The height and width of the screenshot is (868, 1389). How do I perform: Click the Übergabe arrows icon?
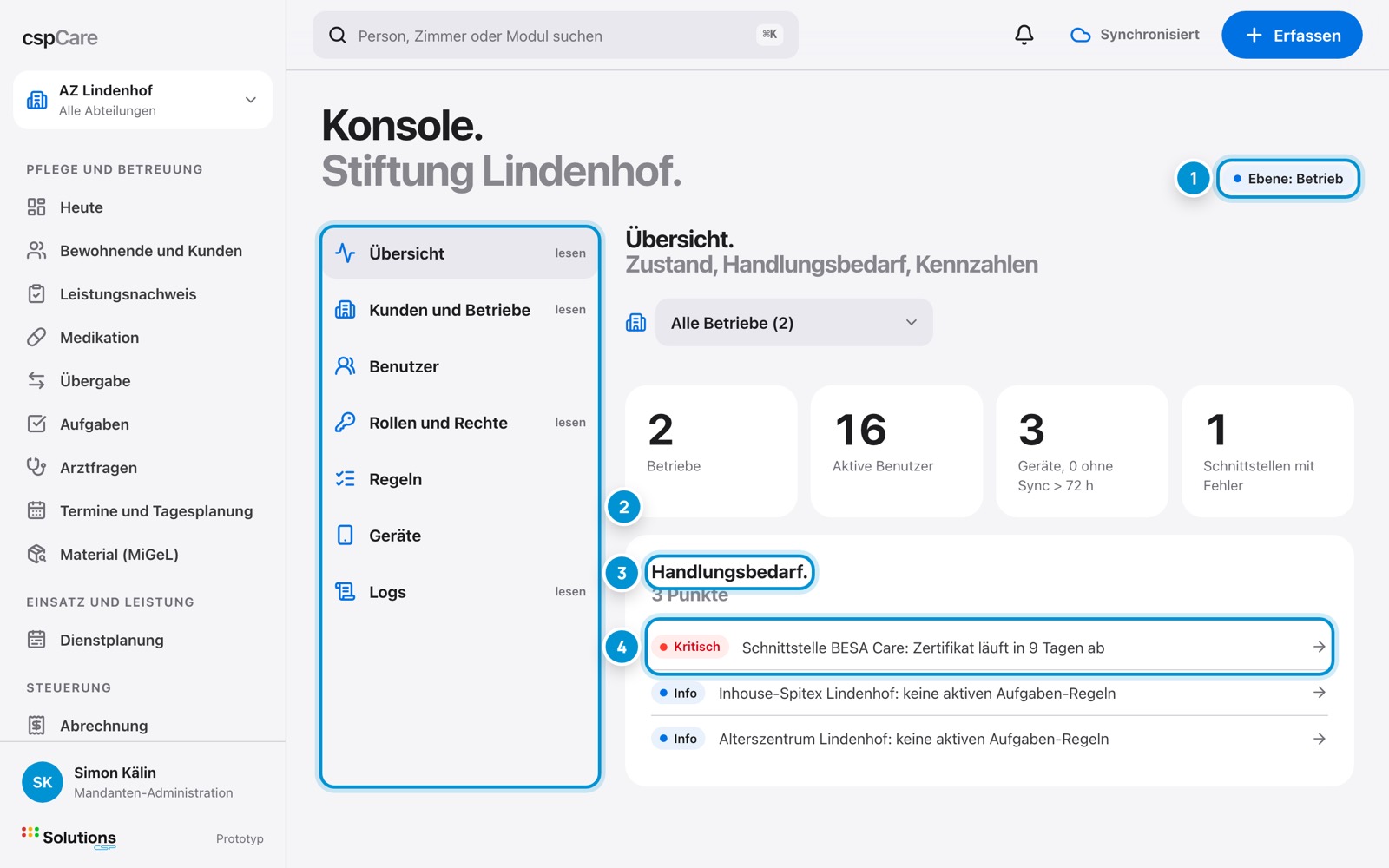[x=36, y=380]
